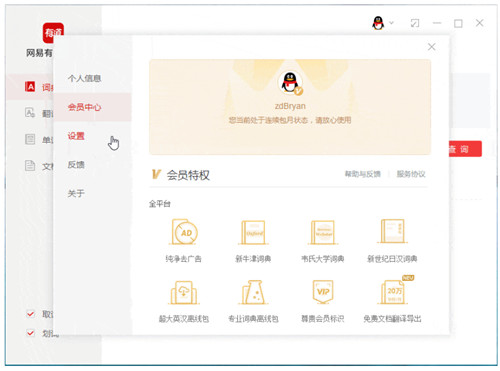The image size is (500, 371).
Task: Open the 韦氏大学词典 dictionary icon
Action: point(323,232)
